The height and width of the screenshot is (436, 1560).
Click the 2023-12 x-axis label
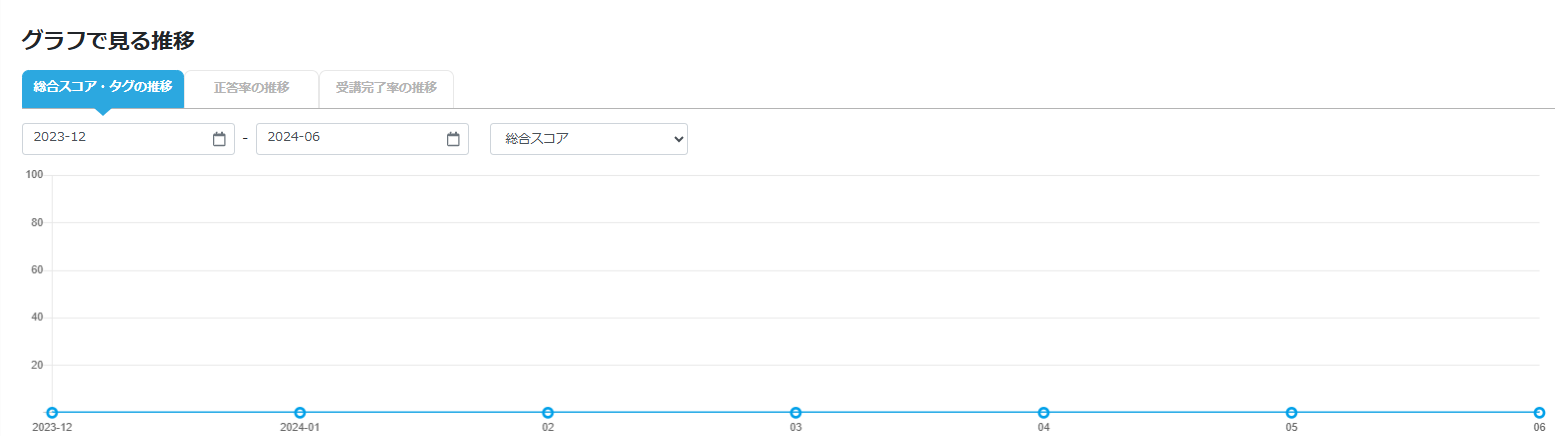tap(52, 427)
